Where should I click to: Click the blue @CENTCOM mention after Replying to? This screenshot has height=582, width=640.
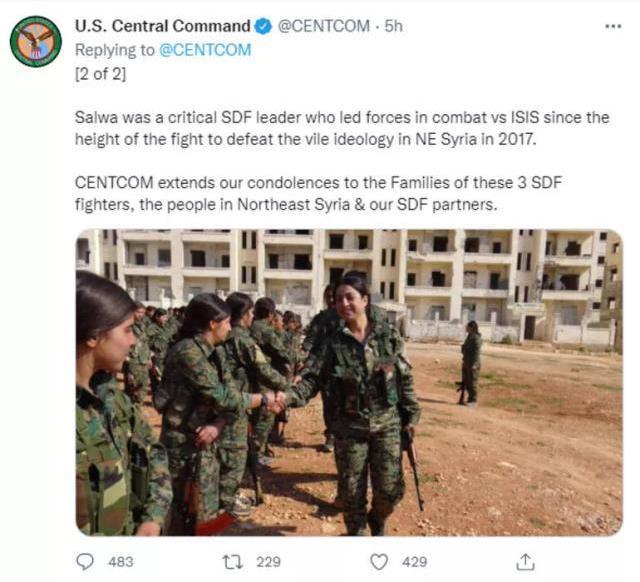[205, 49]
